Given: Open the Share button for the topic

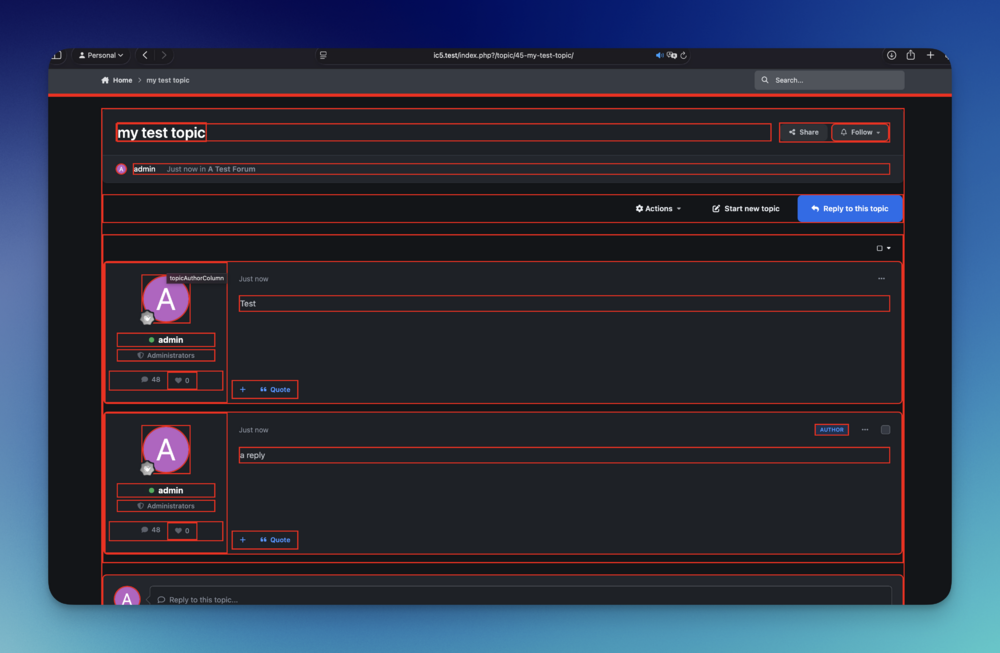Looking at the screenshot, I should 804,132.
